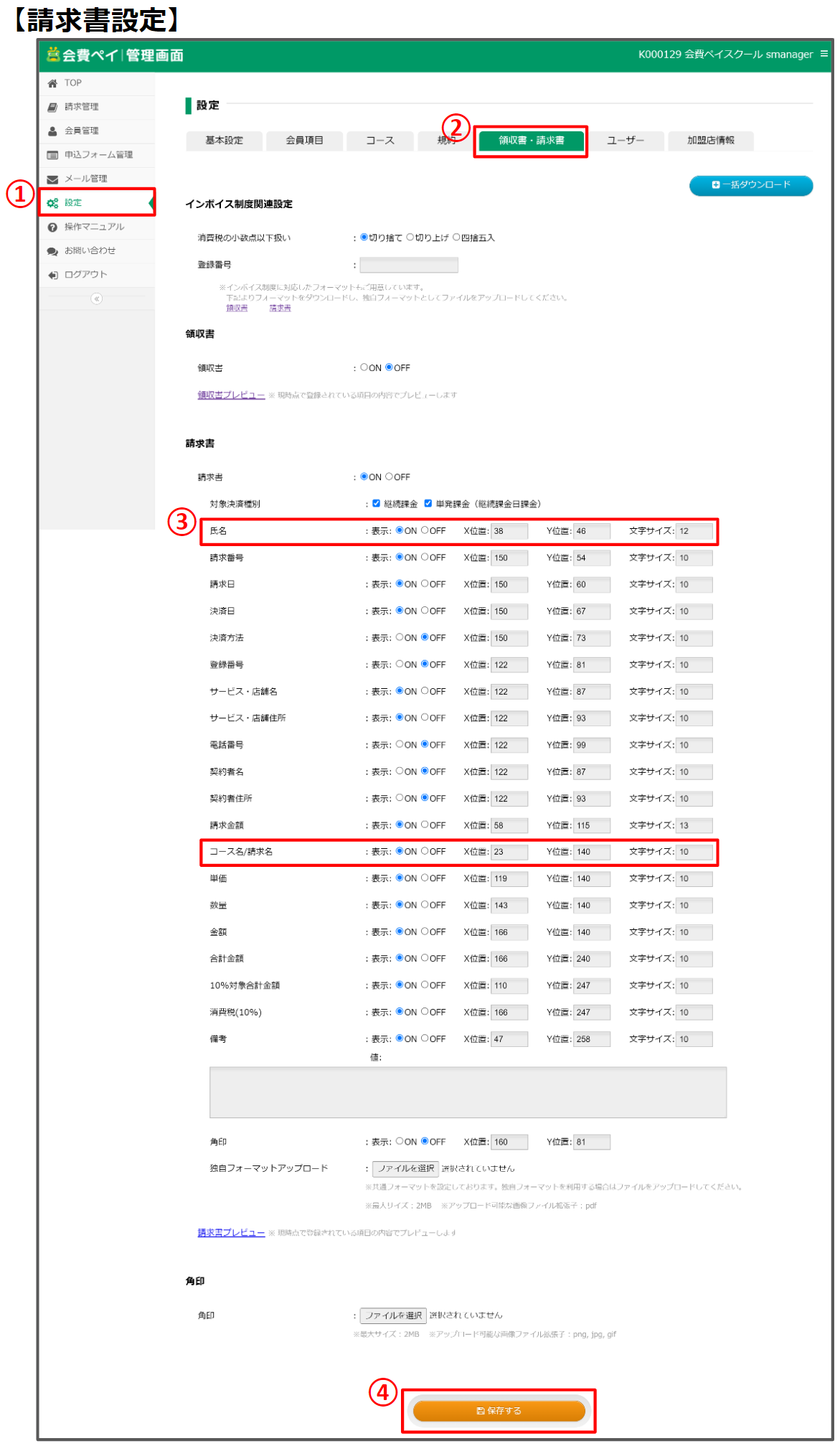This screenshot has height=1446, width=840.
Task: Set 電話番号 display to ON
Action: tap(400, 744)
